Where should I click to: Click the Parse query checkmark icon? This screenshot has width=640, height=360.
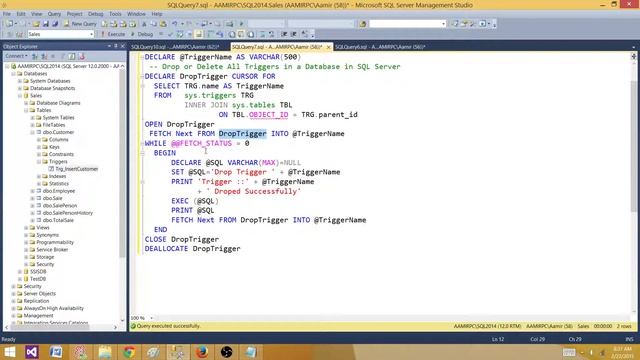171,34
